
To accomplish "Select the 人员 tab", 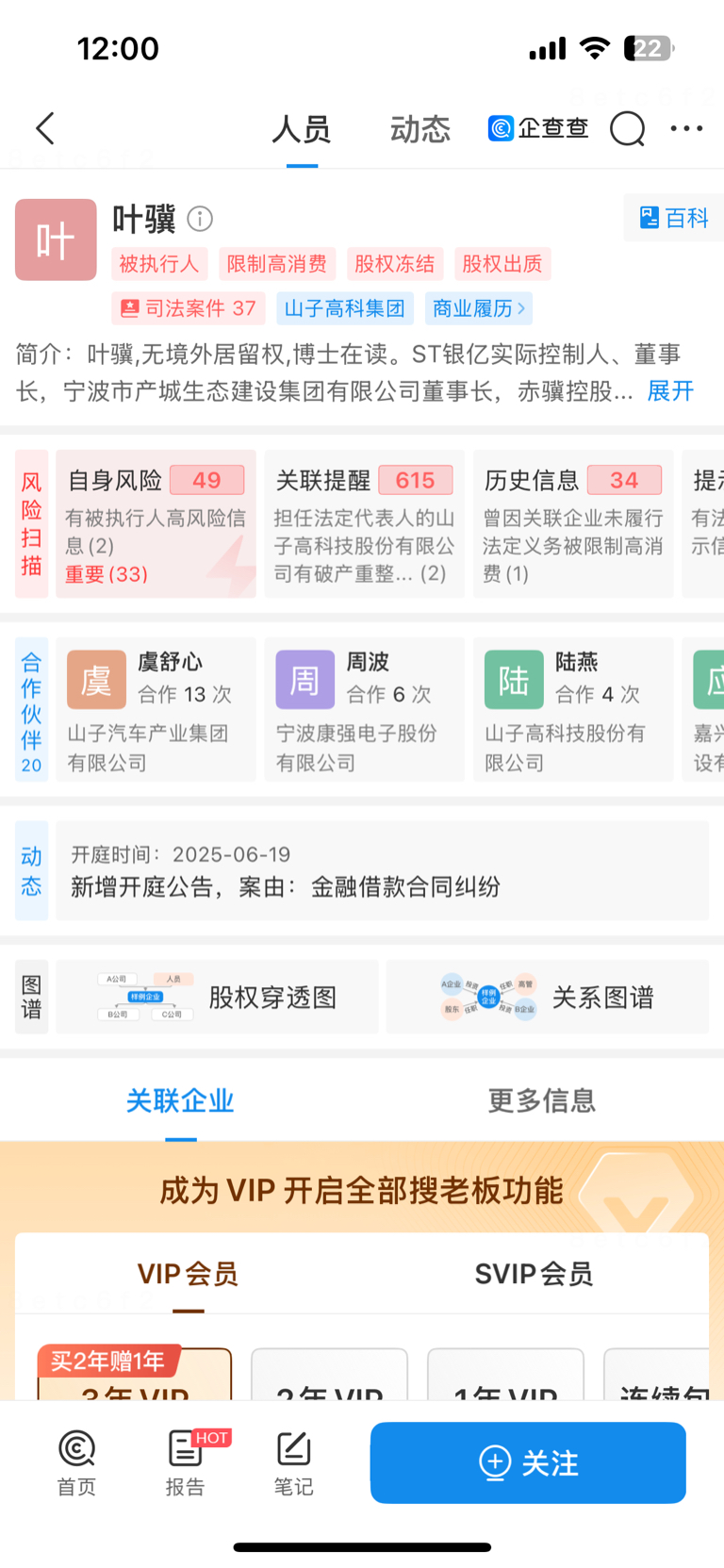I will pyautogui.click(x=302, y=129).
